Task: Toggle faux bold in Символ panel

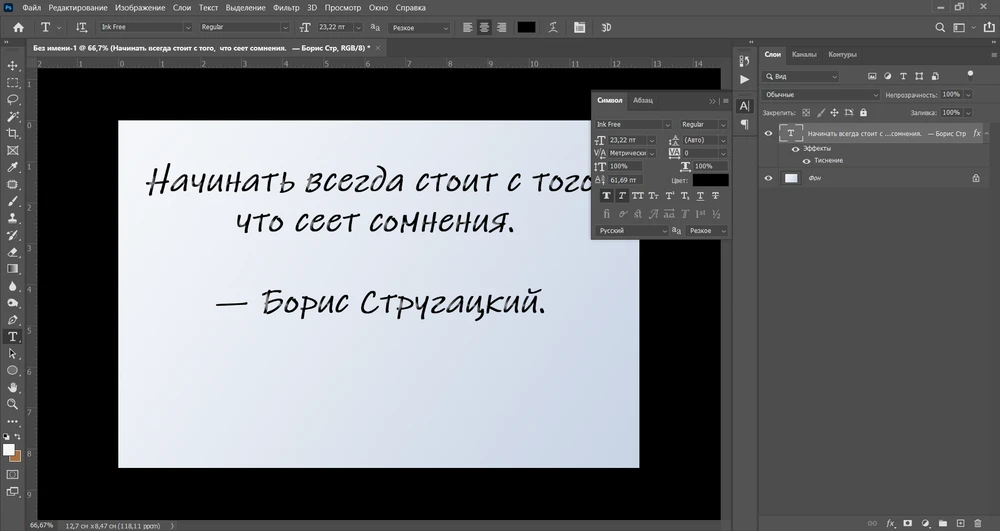Action: coord(606,196)
